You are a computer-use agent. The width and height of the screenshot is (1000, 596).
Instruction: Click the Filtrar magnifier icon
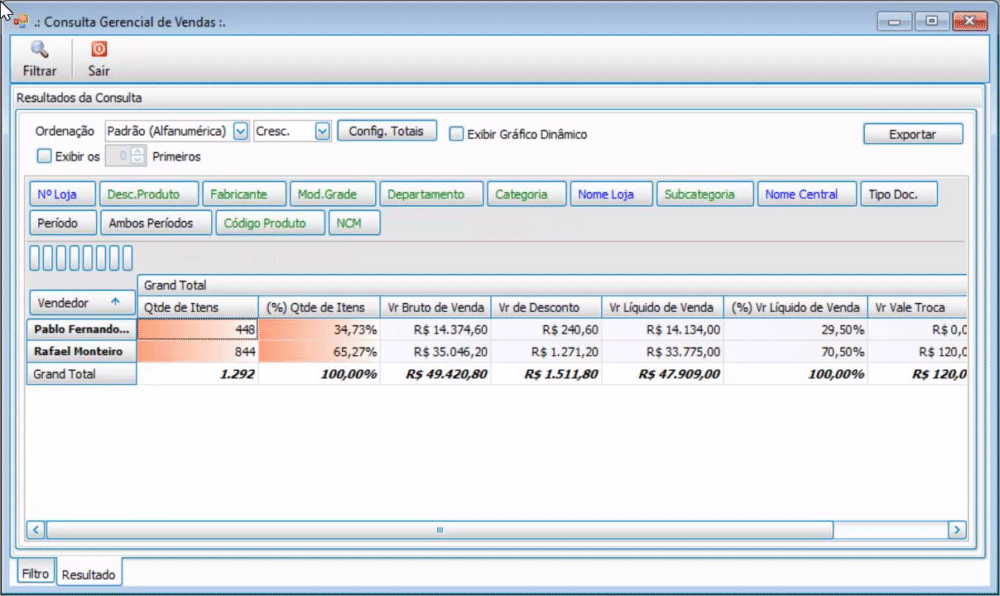coord(40,50)
